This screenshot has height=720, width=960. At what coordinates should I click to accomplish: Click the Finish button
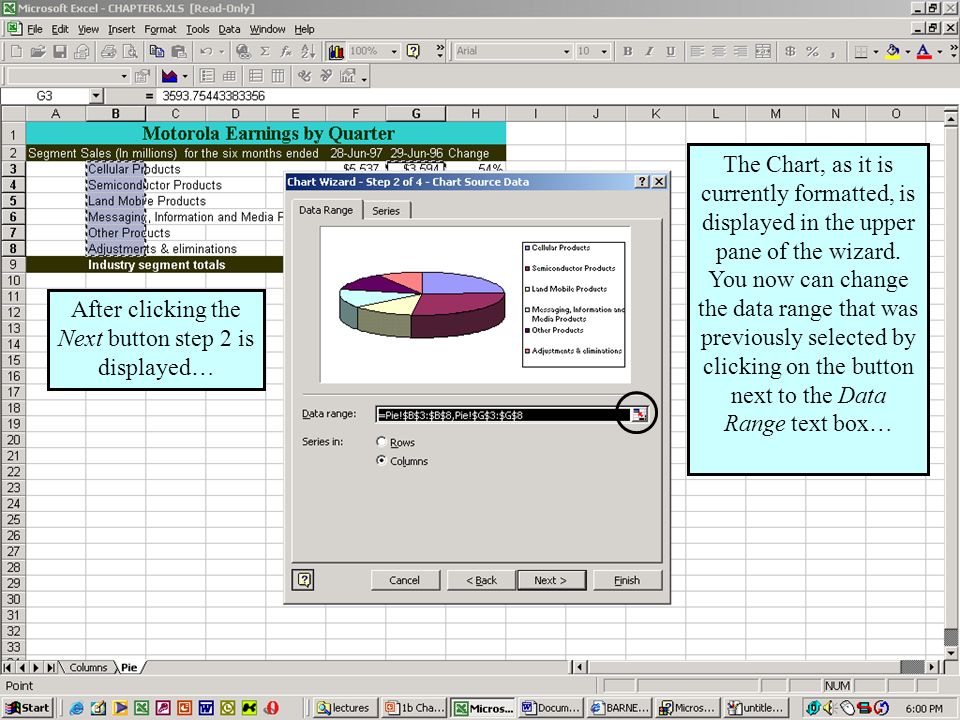(627, 580)
